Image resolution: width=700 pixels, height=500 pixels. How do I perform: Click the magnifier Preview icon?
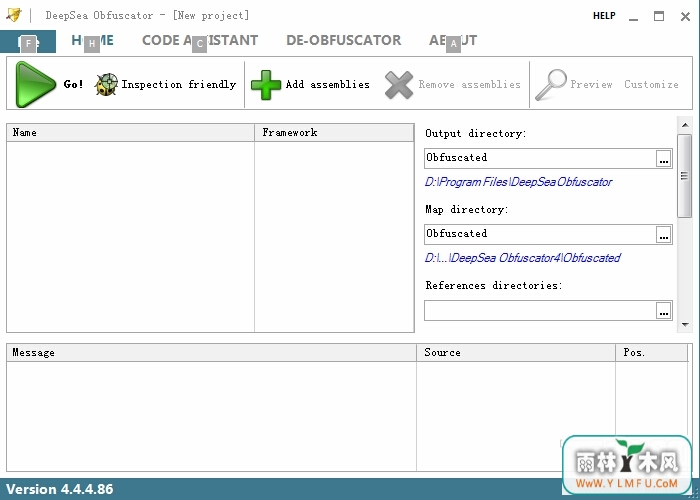(551, 84)
